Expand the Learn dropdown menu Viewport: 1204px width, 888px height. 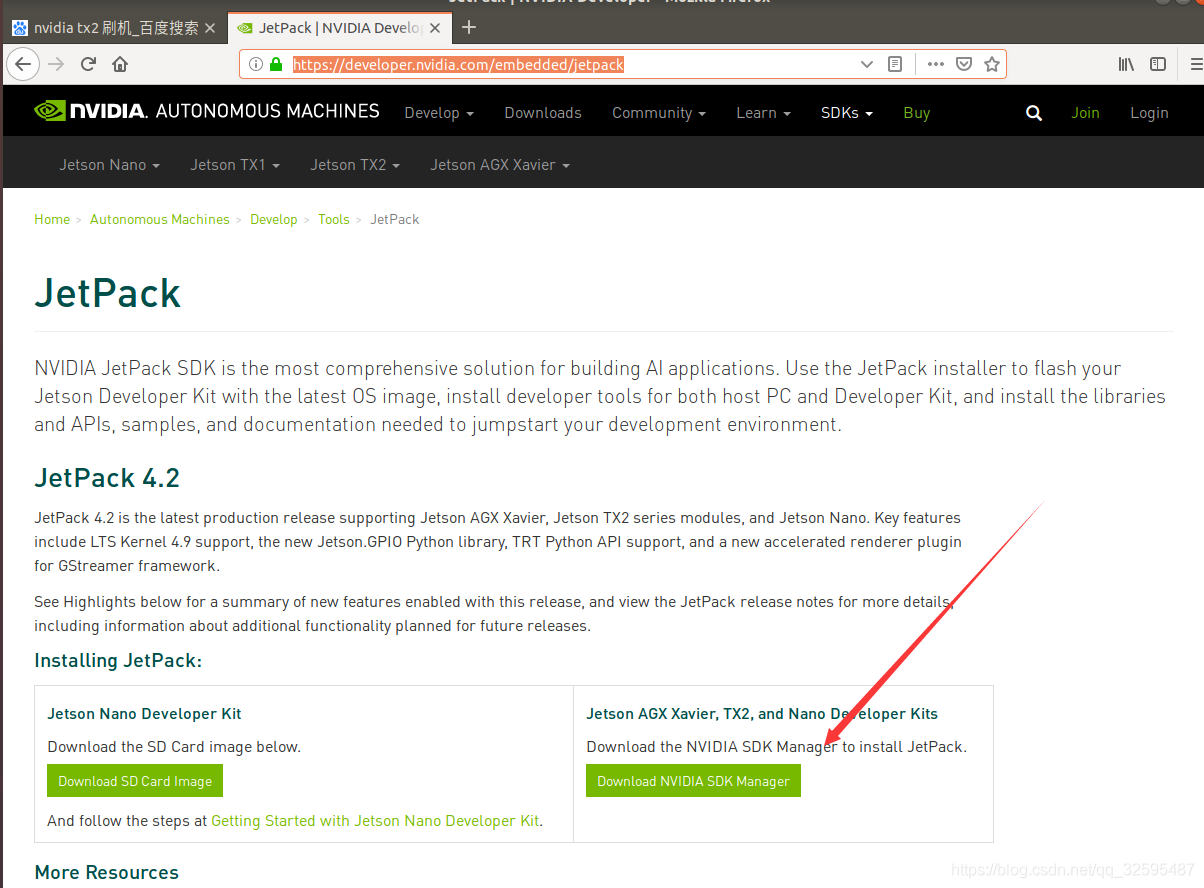point(763,113)
